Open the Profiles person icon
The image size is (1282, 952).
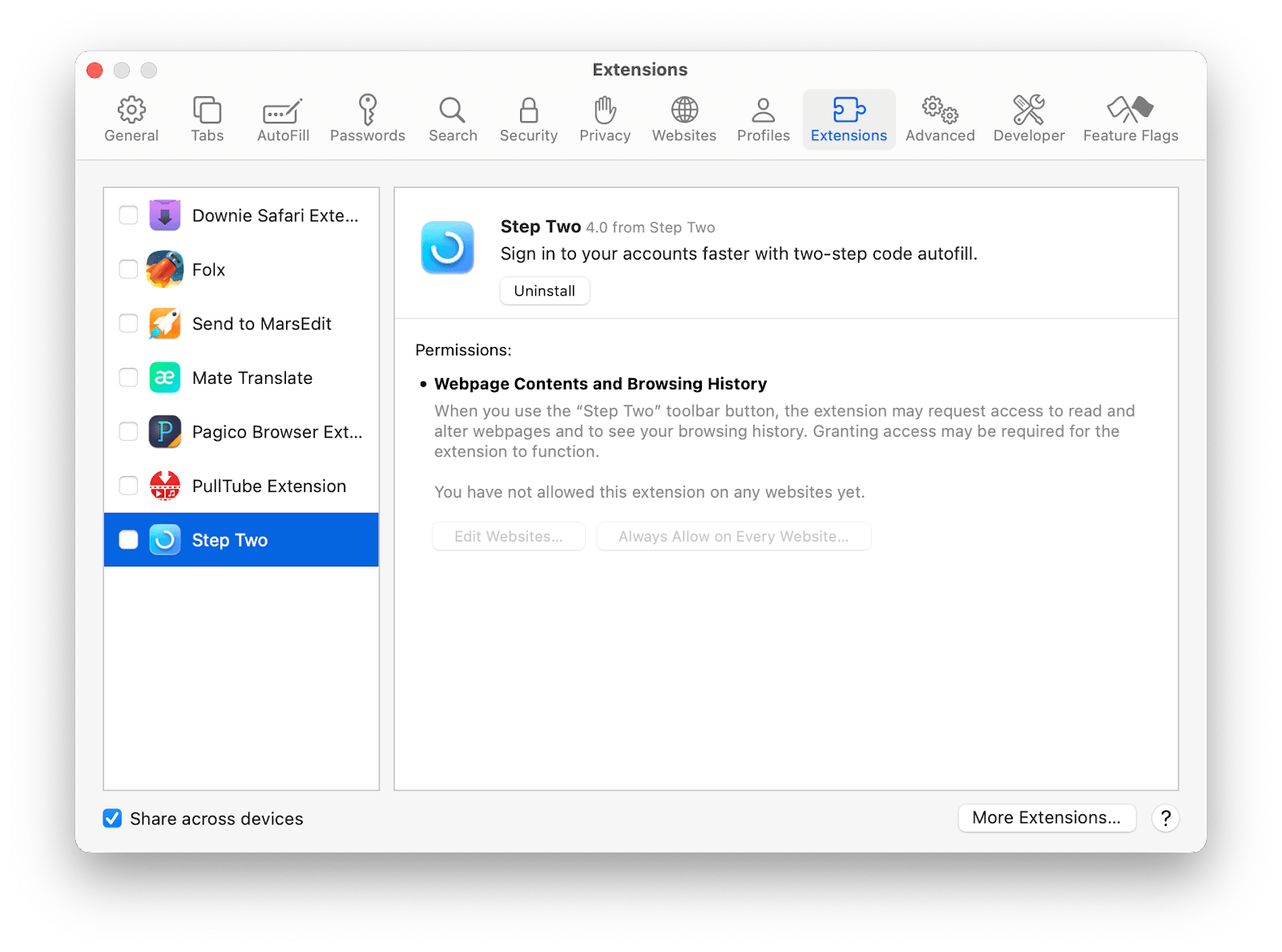(x=764, y=110)
